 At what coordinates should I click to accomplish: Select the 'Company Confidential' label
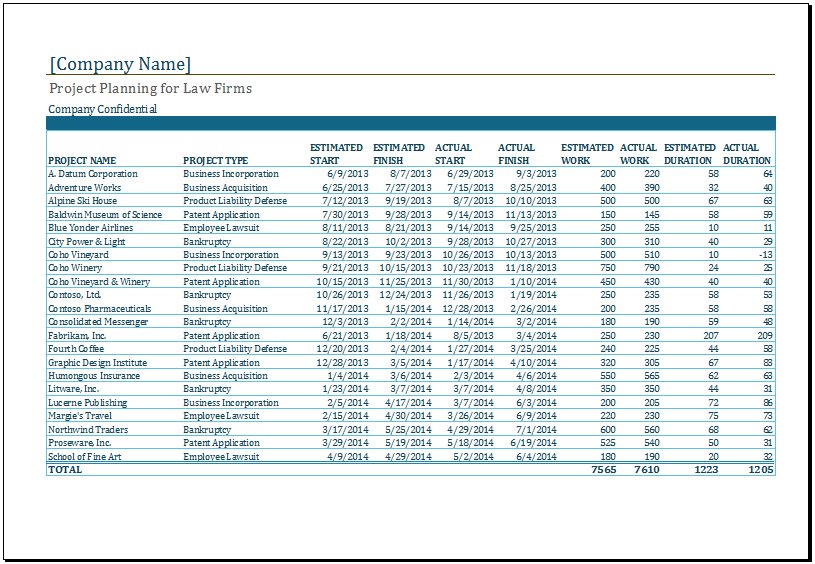tap(102, 109)
